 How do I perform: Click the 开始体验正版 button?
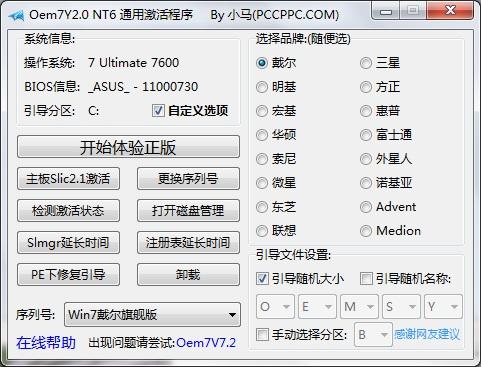coord(128,147)
